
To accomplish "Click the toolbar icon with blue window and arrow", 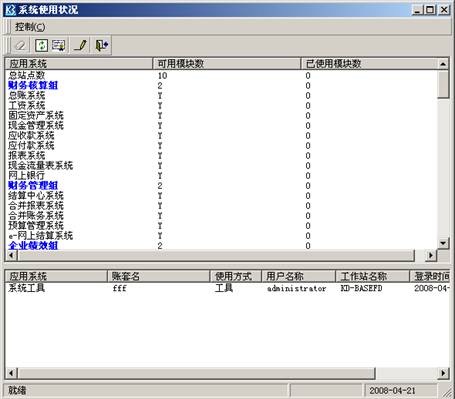I will point(59,45).
